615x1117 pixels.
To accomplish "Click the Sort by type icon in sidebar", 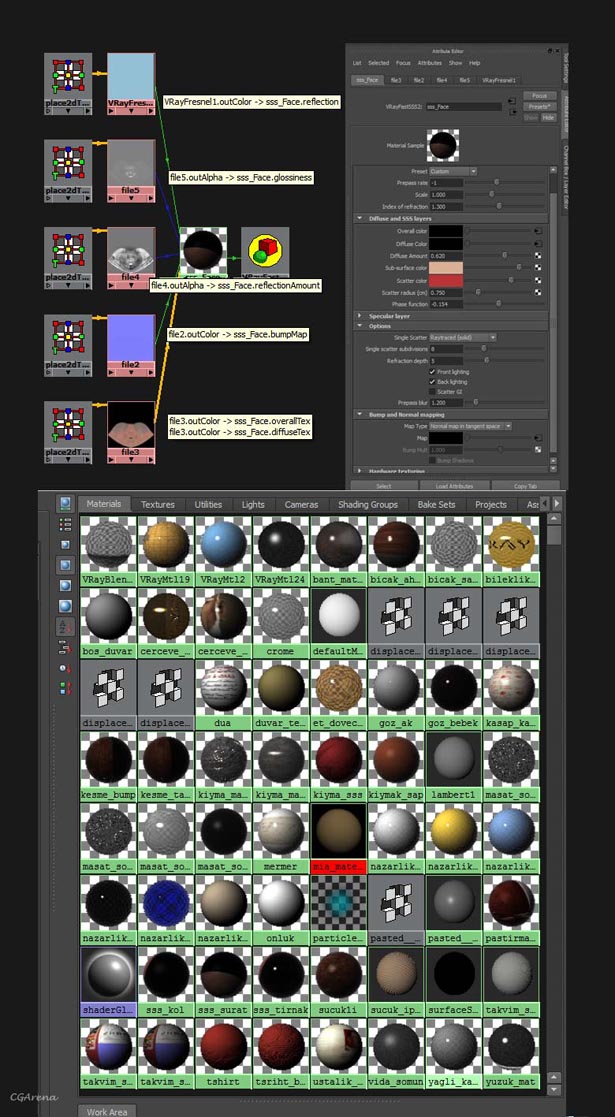I will tap(65, 648).
